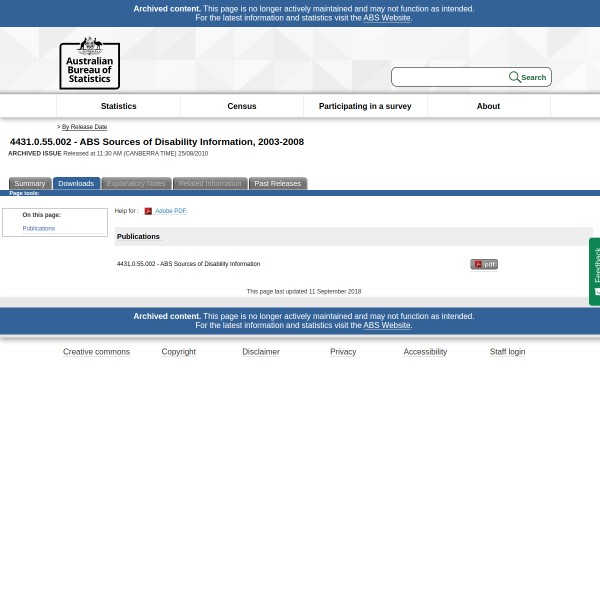
Task: Open the Census menu
Action: [241, 106]
